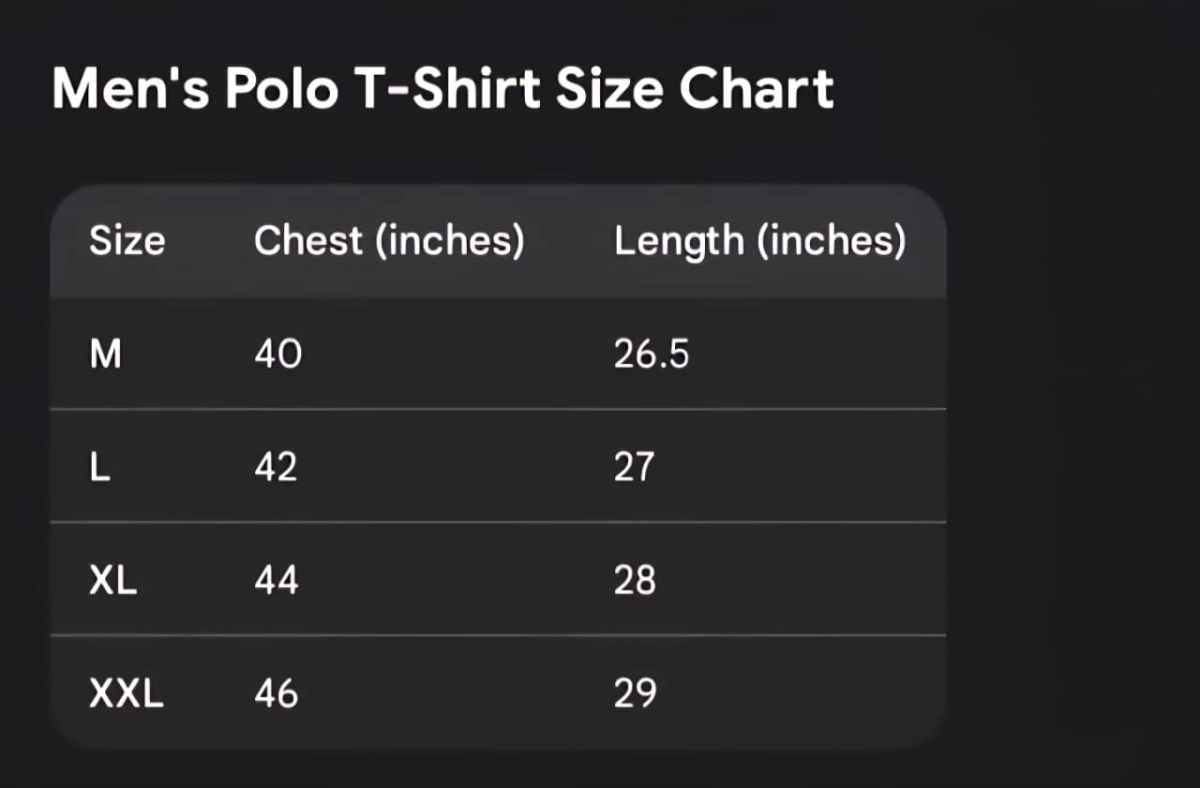Select the M size cell
The image size is (1200, 788).
click(105, 354)
